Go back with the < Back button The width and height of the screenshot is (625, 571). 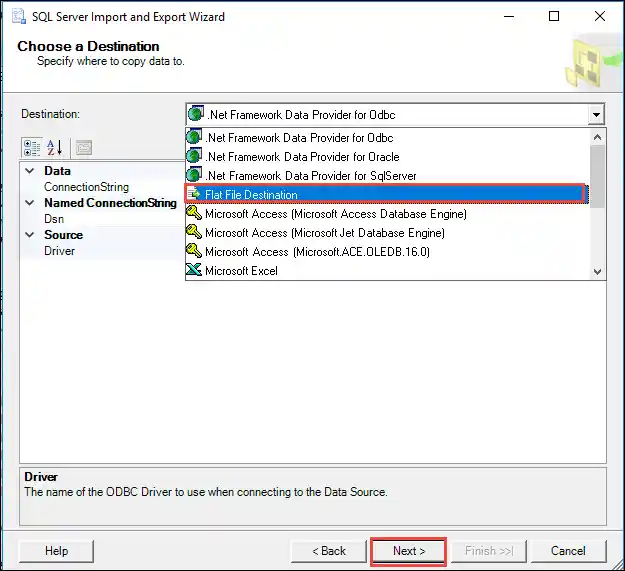click(329, 551)
